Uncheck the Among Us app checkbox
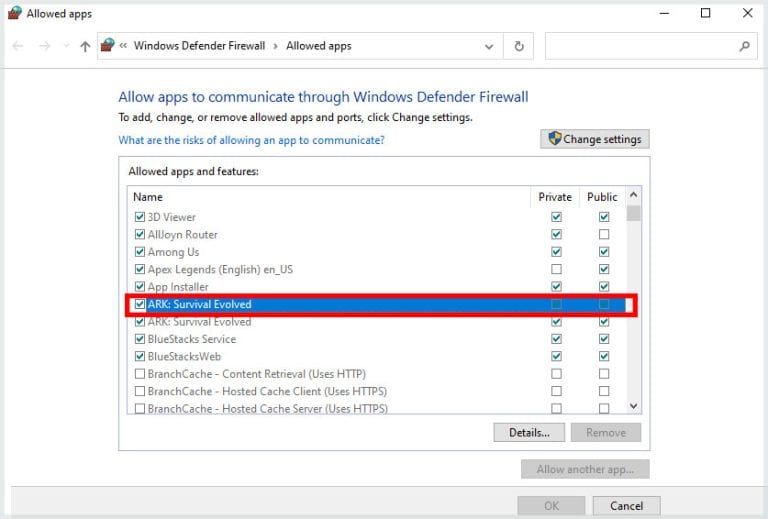The width and height of the screenshot is (768, 519). coord(139,252)
